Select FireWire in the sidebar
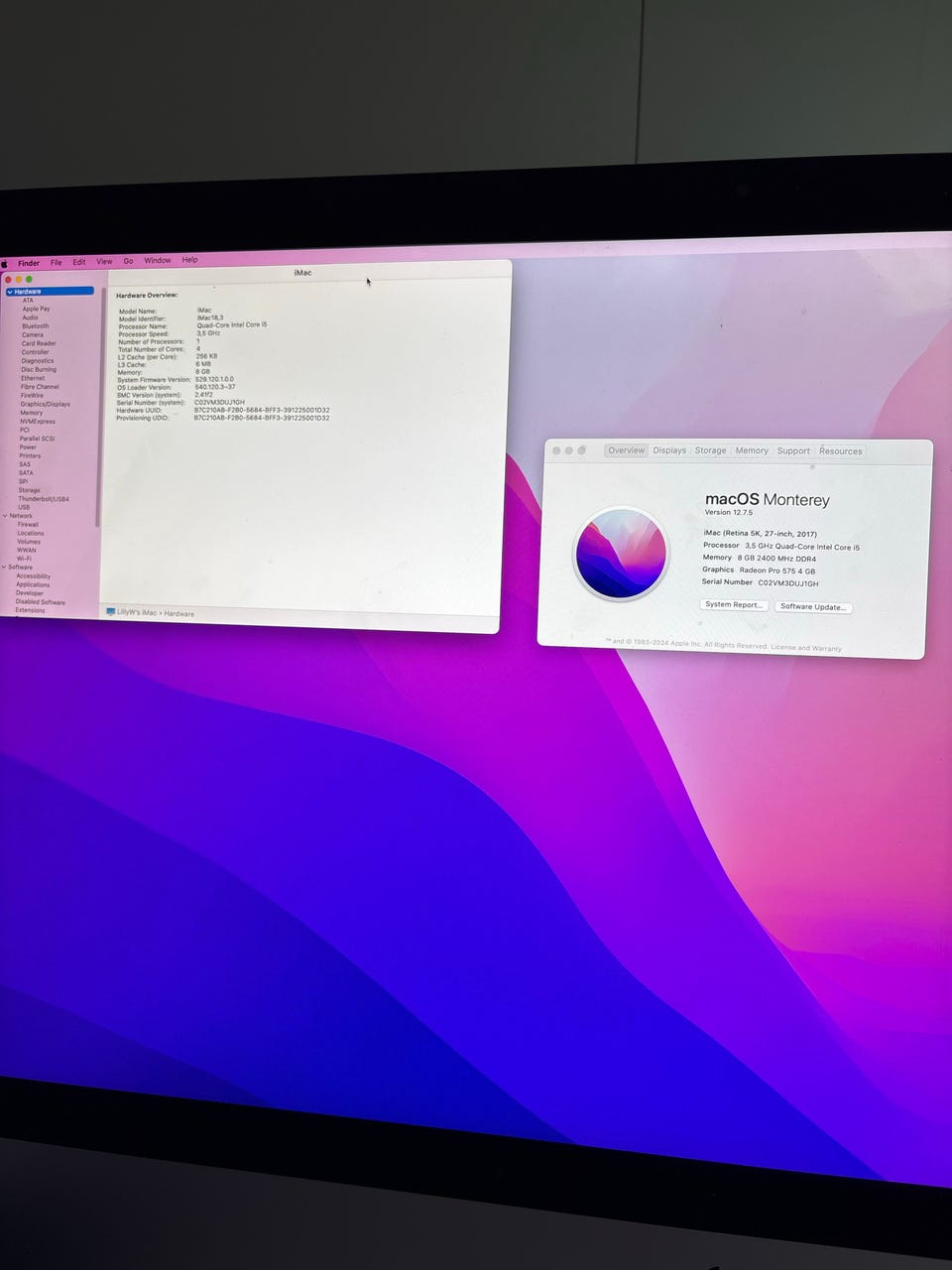 coord(32,395)
